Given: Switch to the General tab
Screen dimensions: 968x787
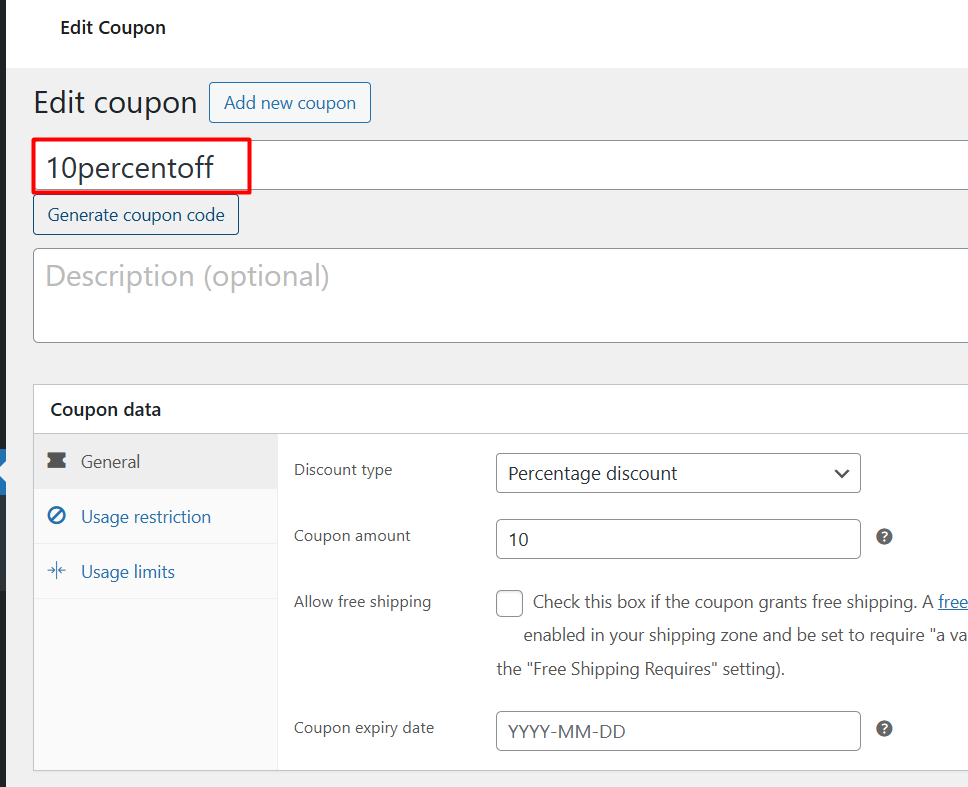Looking at the screenshot, I should tap(110, 462).
